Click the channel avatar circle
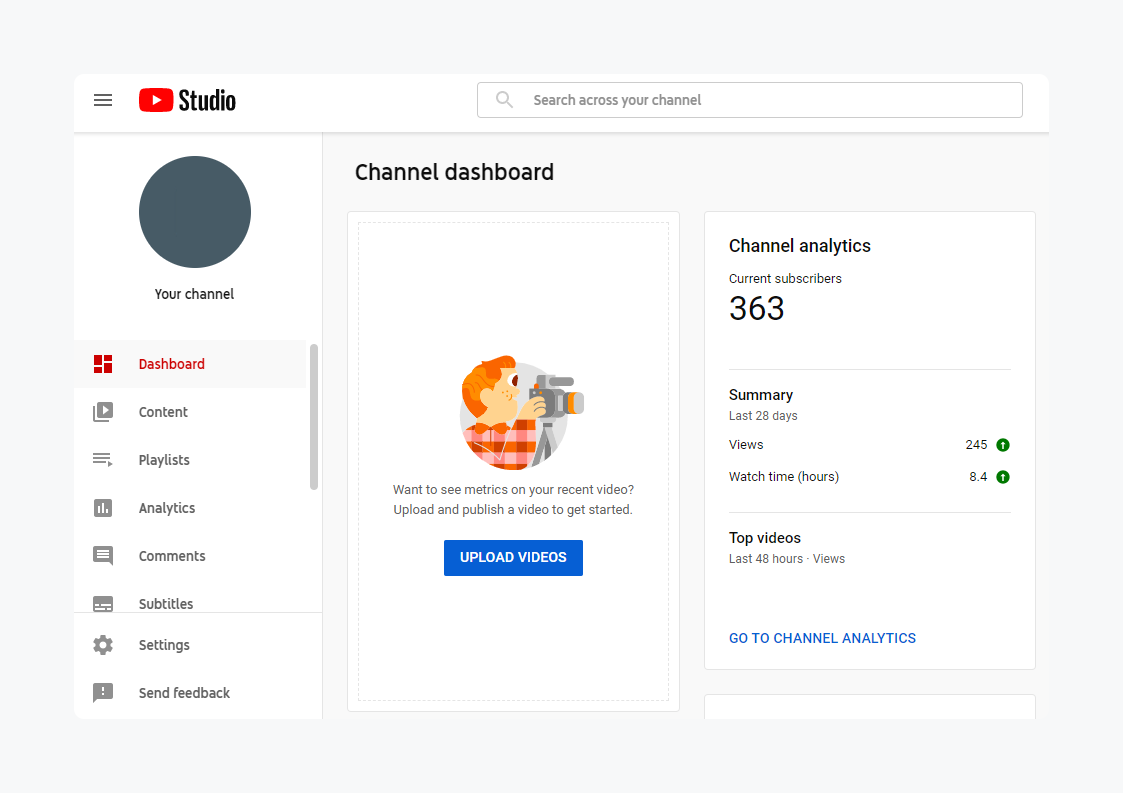The image size is (1123, 793). (x=195, y=212)
